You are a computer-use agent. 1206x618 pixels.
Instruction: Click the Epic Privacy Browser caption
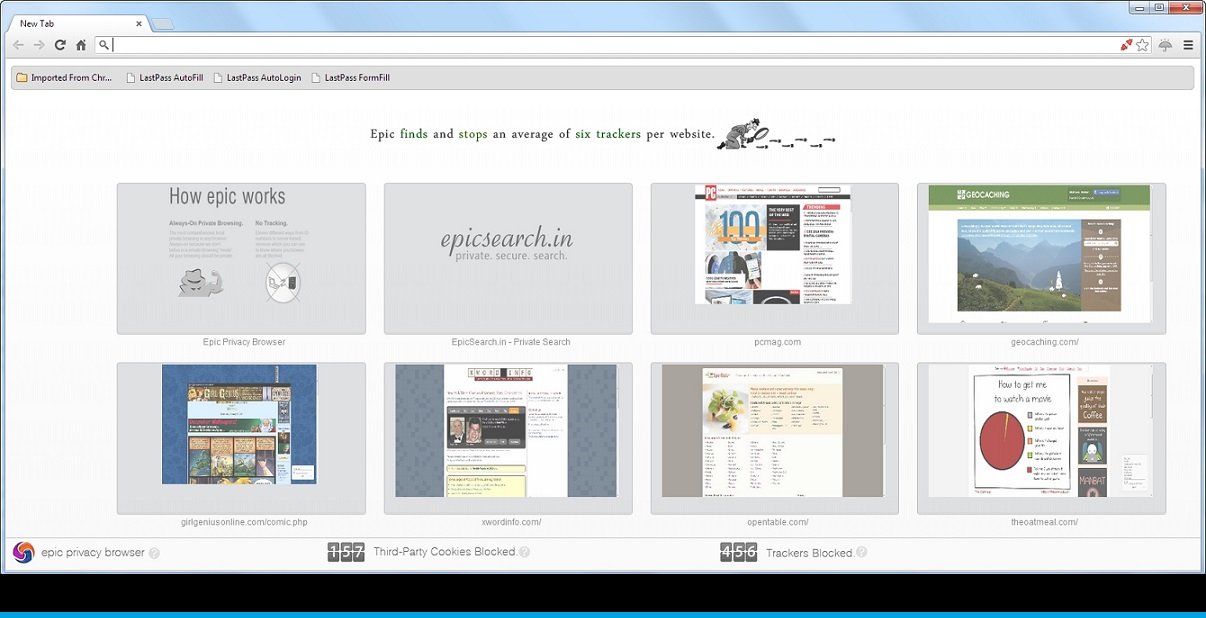[244, 342]
